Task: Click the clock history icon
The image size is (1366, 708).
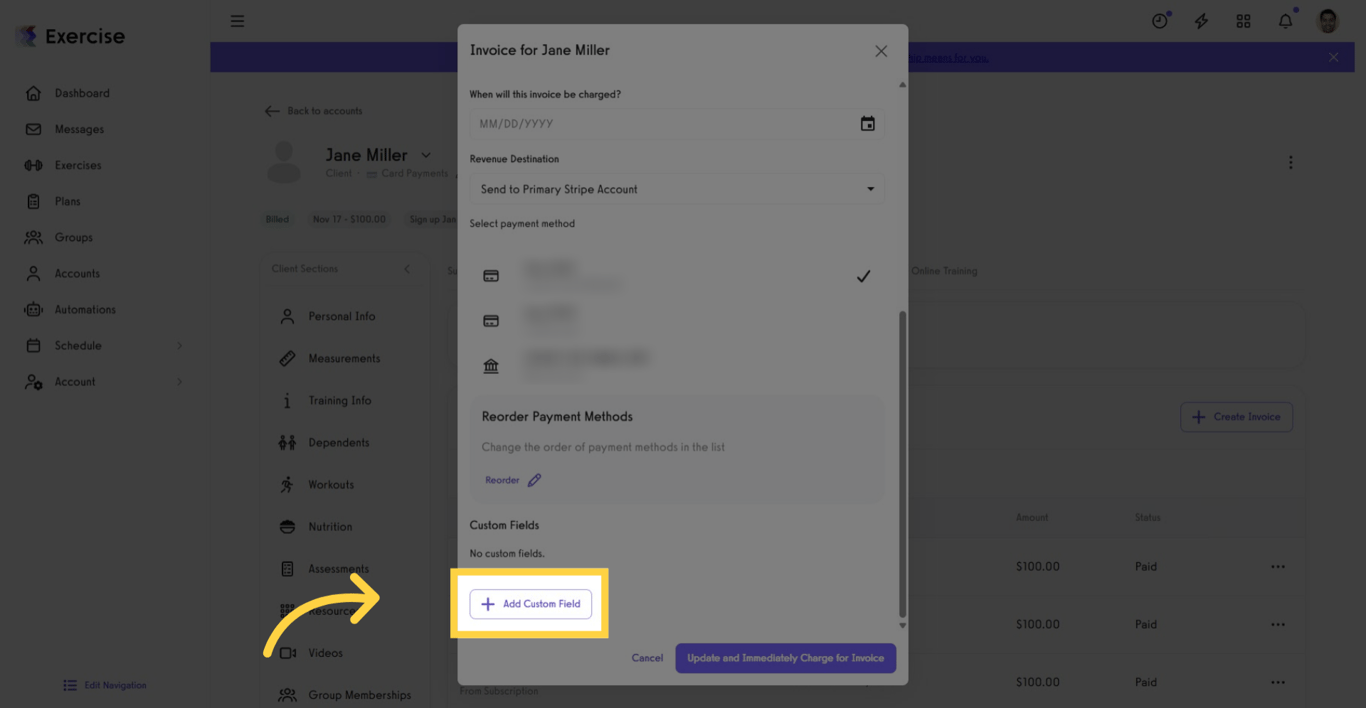Action: pyautogui.click(x=1159, y=20)
